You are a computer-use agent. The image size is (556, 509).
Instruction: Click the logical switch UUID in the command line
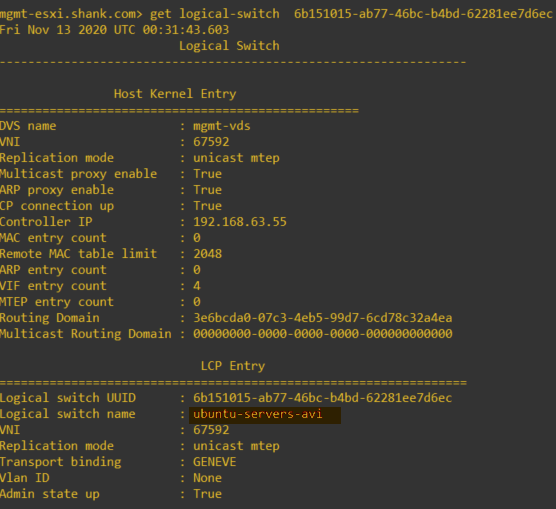tap(423, 14)
